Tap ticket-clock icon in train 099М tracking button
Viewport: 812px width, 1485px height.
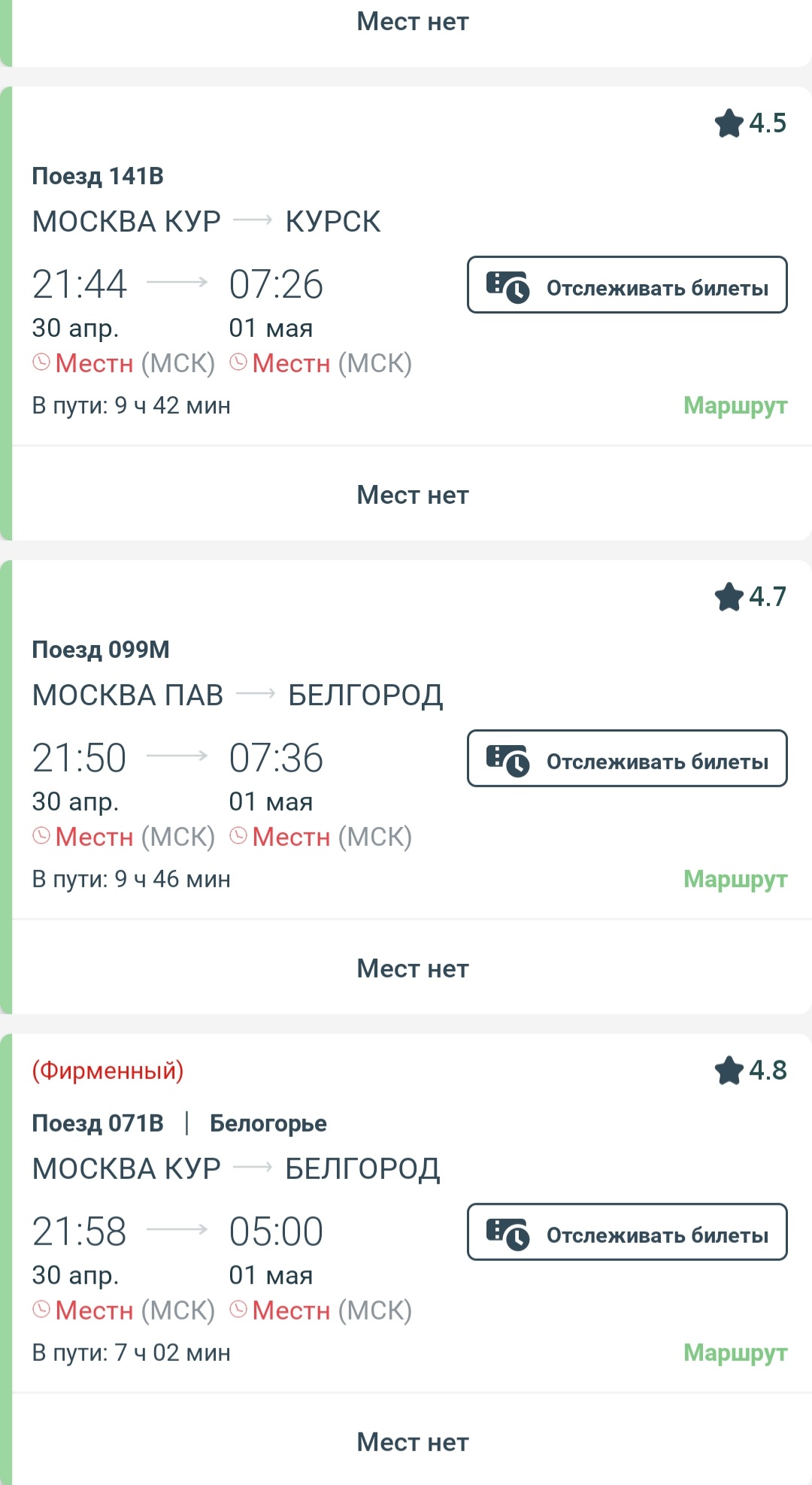point(507,760)
